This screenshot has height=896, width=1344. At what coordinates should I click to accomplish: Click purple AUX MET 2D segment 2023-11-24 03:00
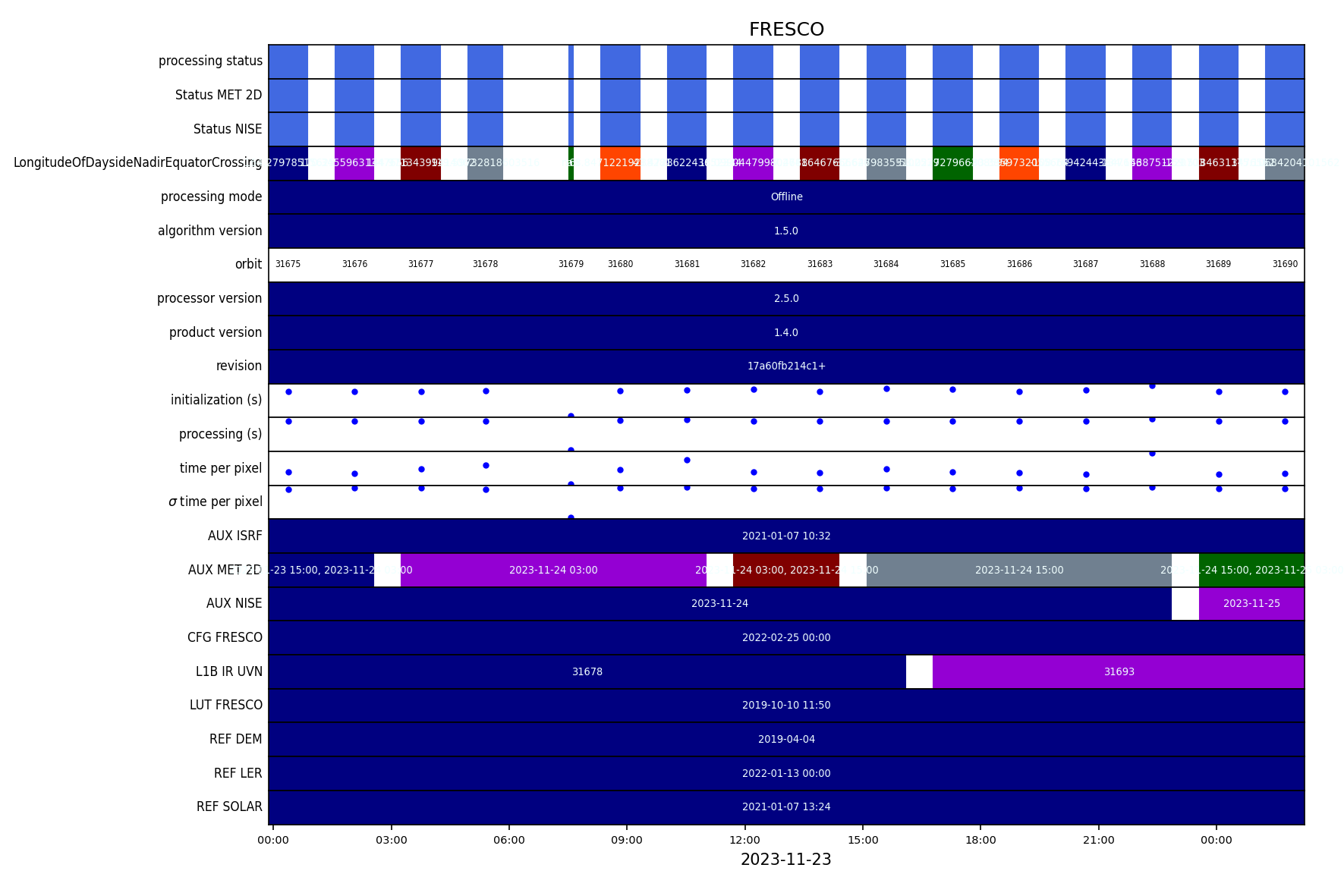(x=553, y=570)
